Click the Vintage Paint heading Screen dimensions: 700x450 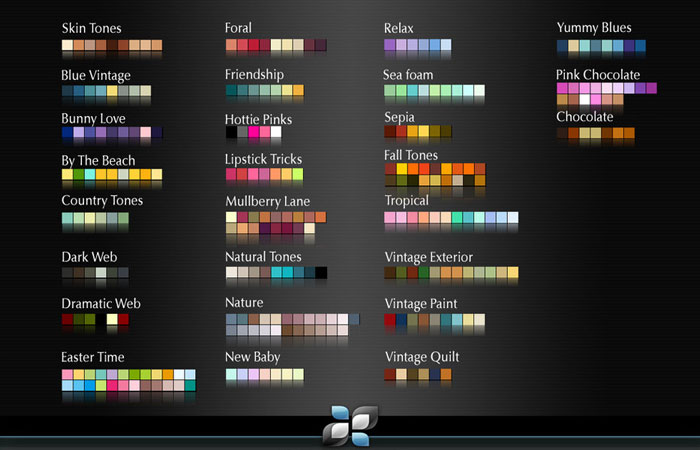coord(421,304)
